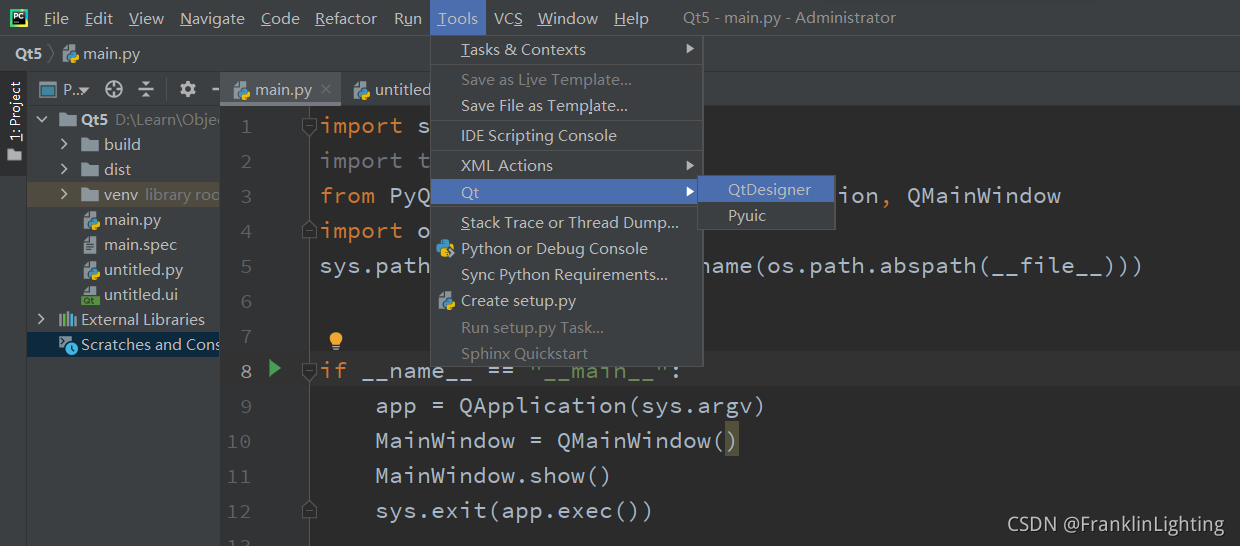Click line number 10 in gutter
This screenshot has width=1240, height=546.
pyautogui.click(x=239, y=441)
